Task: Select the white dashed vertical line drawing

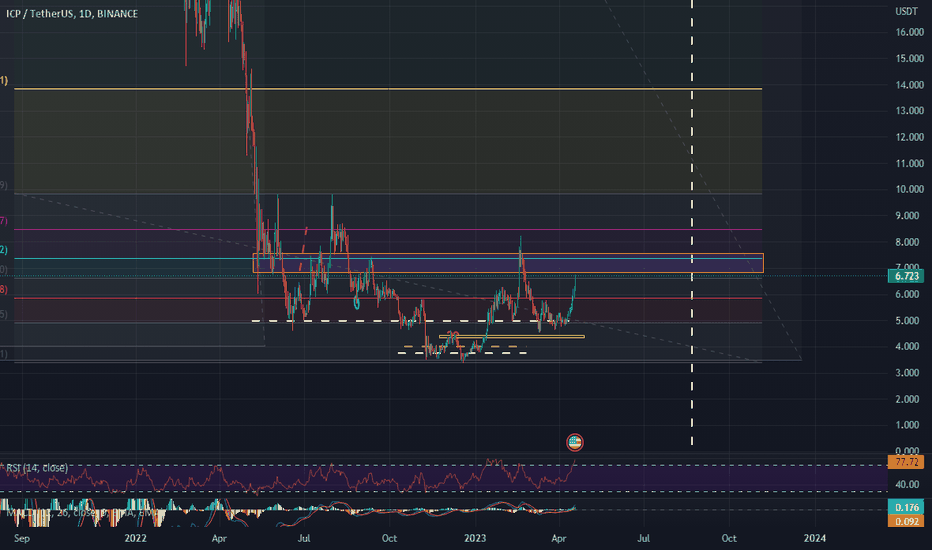Action: 692,223
